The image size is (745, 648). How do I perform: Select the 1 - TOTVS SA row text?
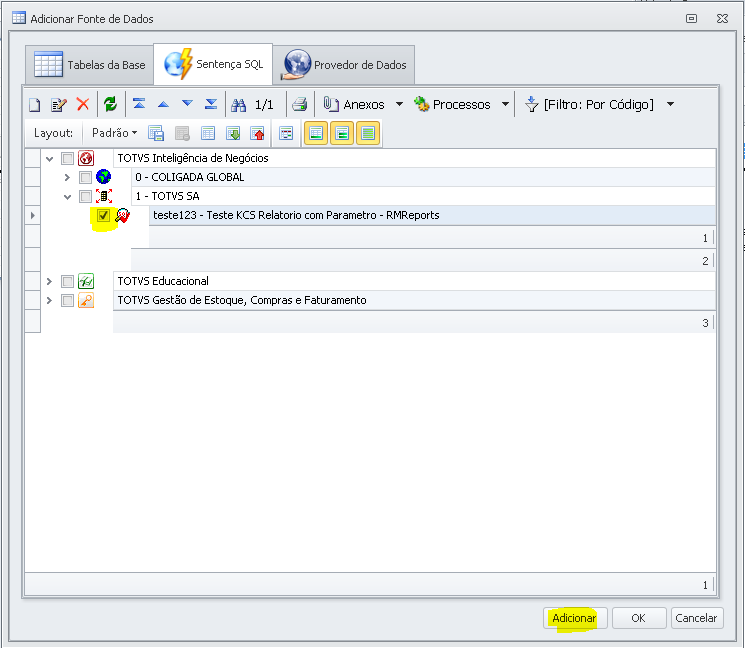(167, 196)
